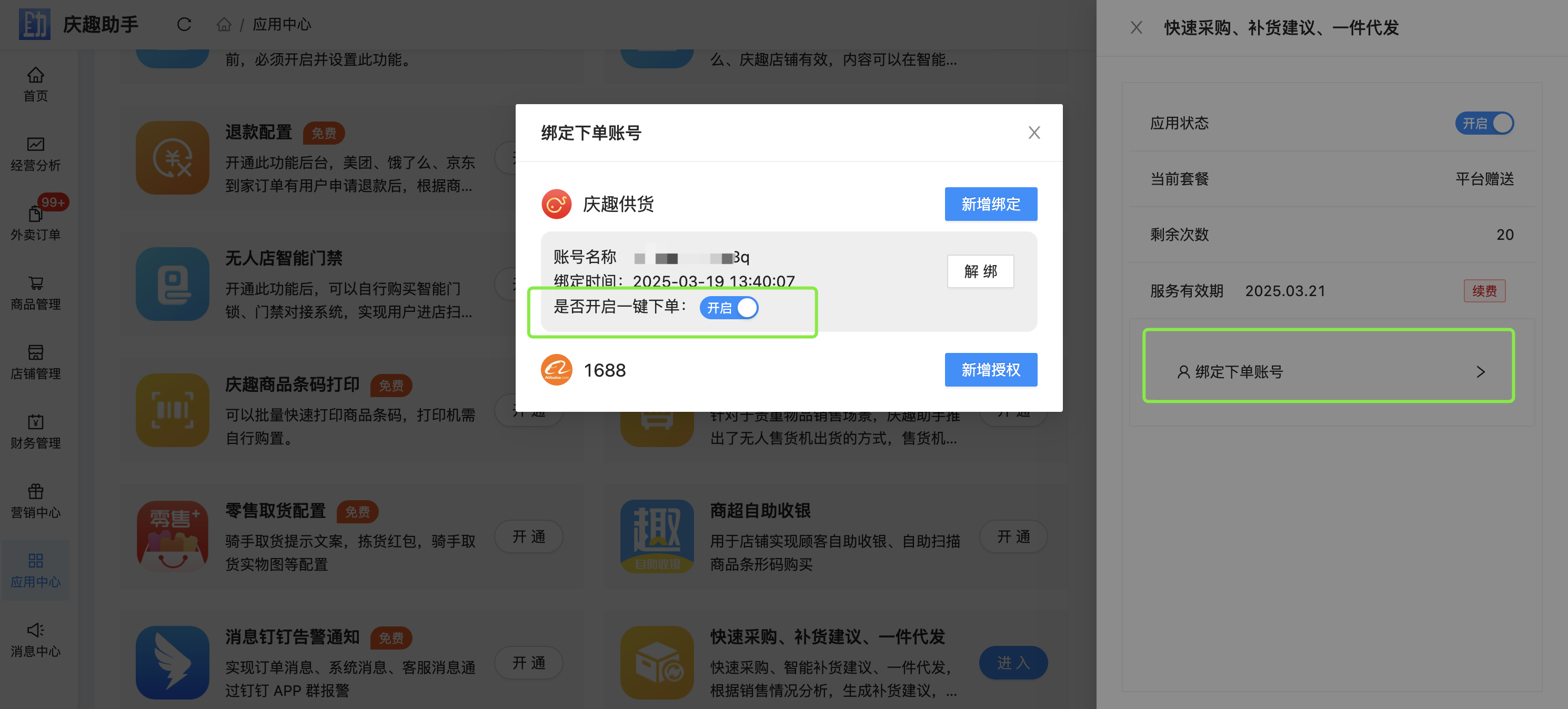Close the 绑定下单账号 dialog
The width and height of the screenshot is (1568, 709).
[1033, 133]
